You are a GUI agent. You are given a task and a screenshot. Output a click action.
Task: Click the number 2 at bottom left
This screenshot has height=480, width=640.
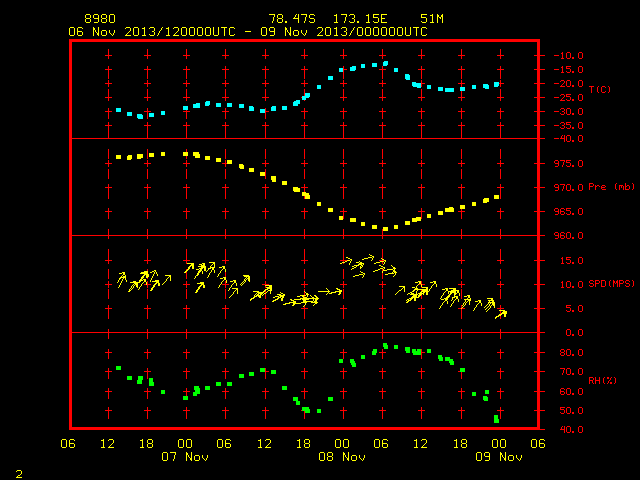click(19, 474)
